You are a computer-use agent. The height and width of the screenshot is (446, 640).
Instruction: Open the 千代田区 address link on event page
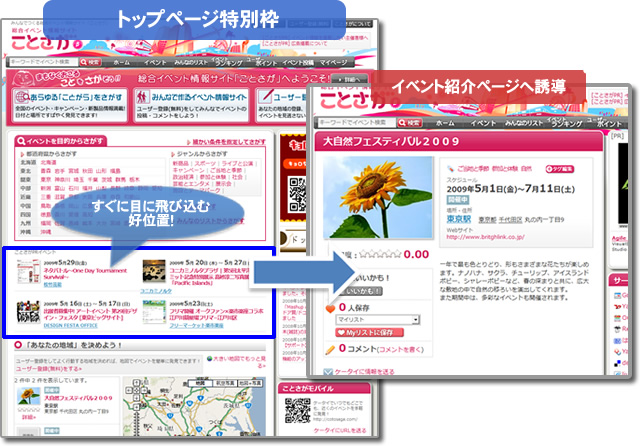point(510,220)
